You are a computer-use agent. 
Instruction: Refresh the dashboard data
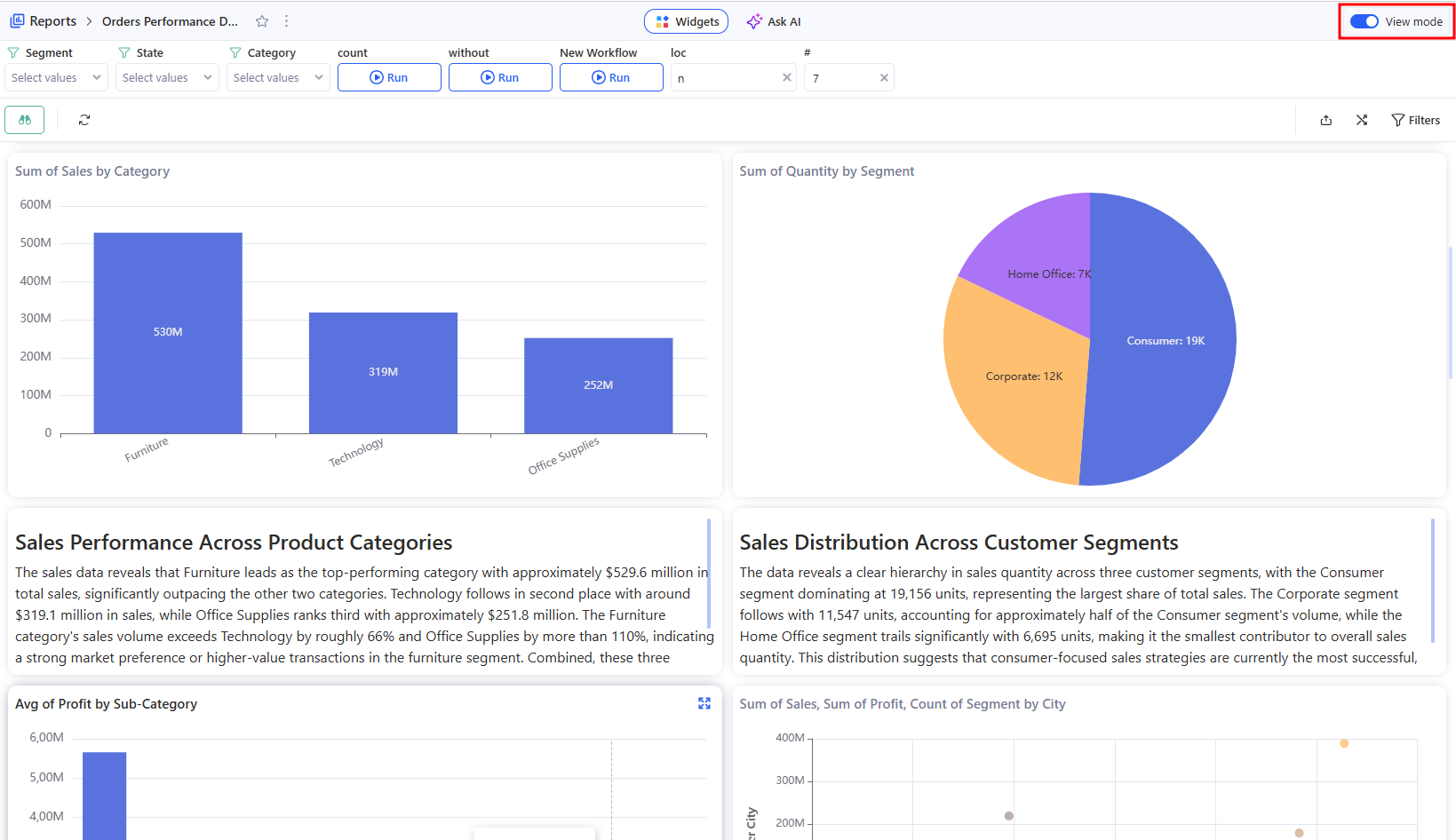84,119
